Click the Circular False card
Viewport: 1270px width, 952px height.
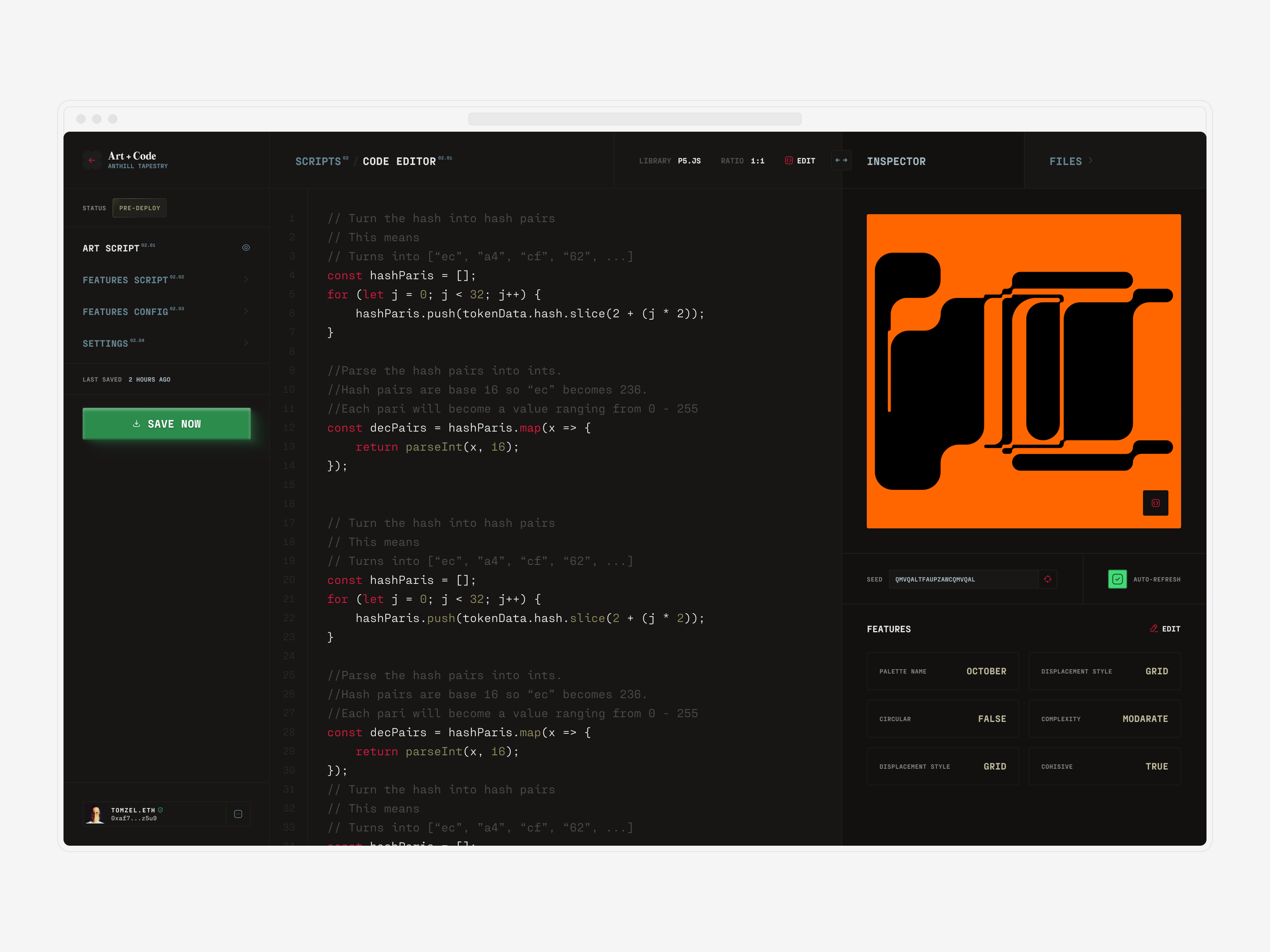pyautogui.click(x=943, y=718)
